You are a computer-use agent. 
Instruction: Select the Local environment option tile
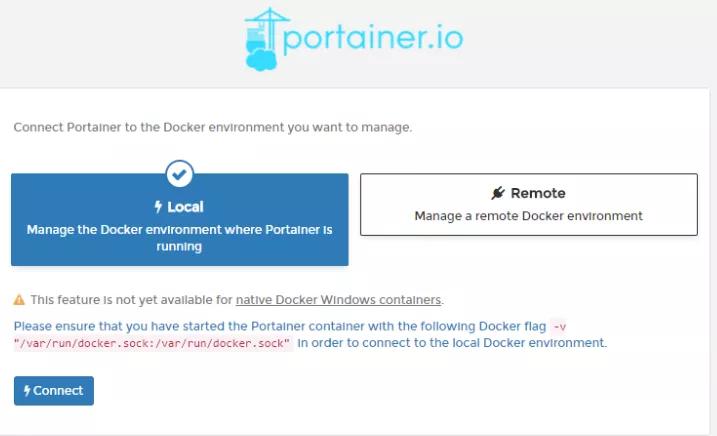coord(179,220)
